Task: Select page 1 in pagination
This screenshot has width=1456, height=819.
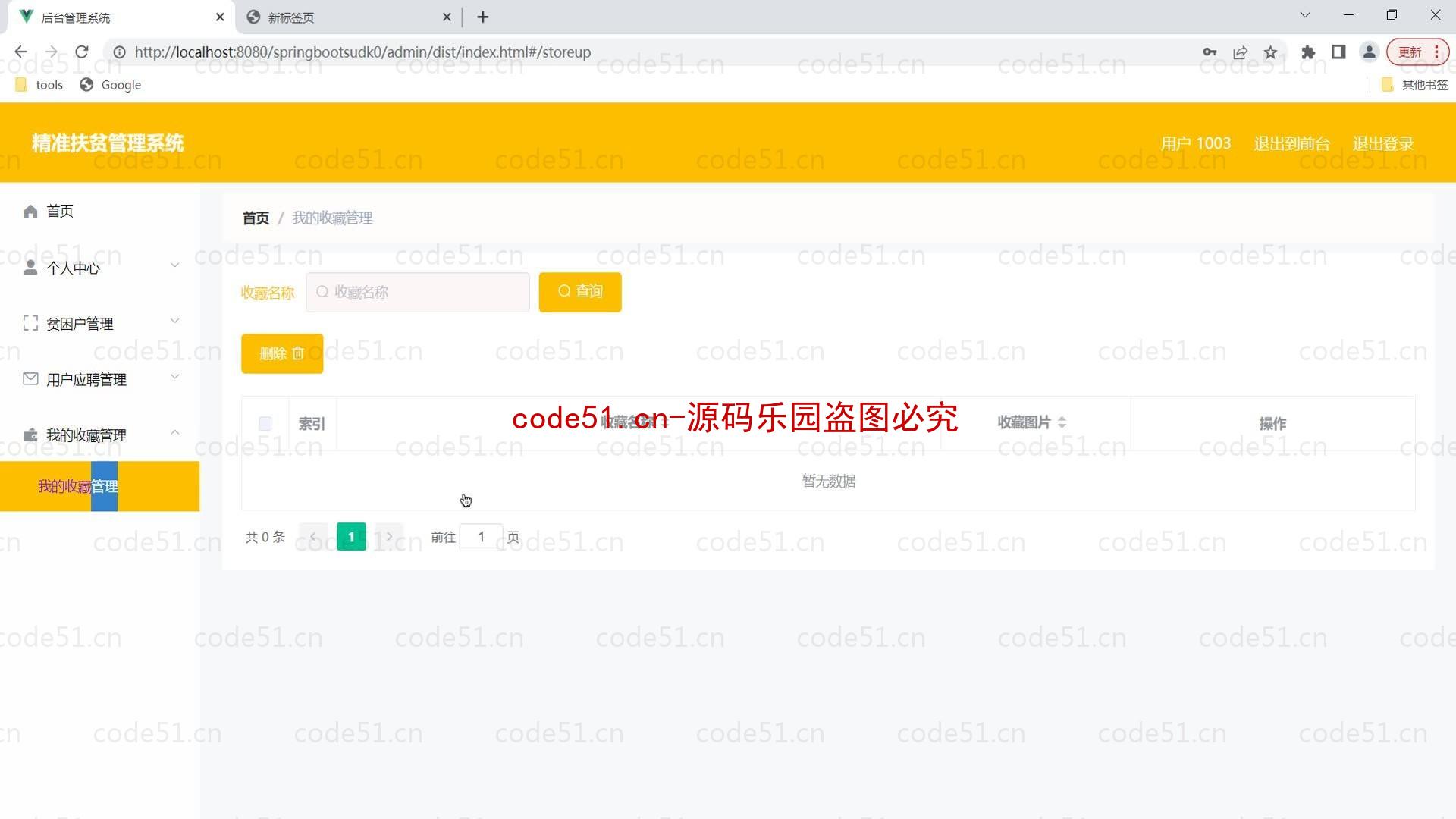Action: point(351,537)
